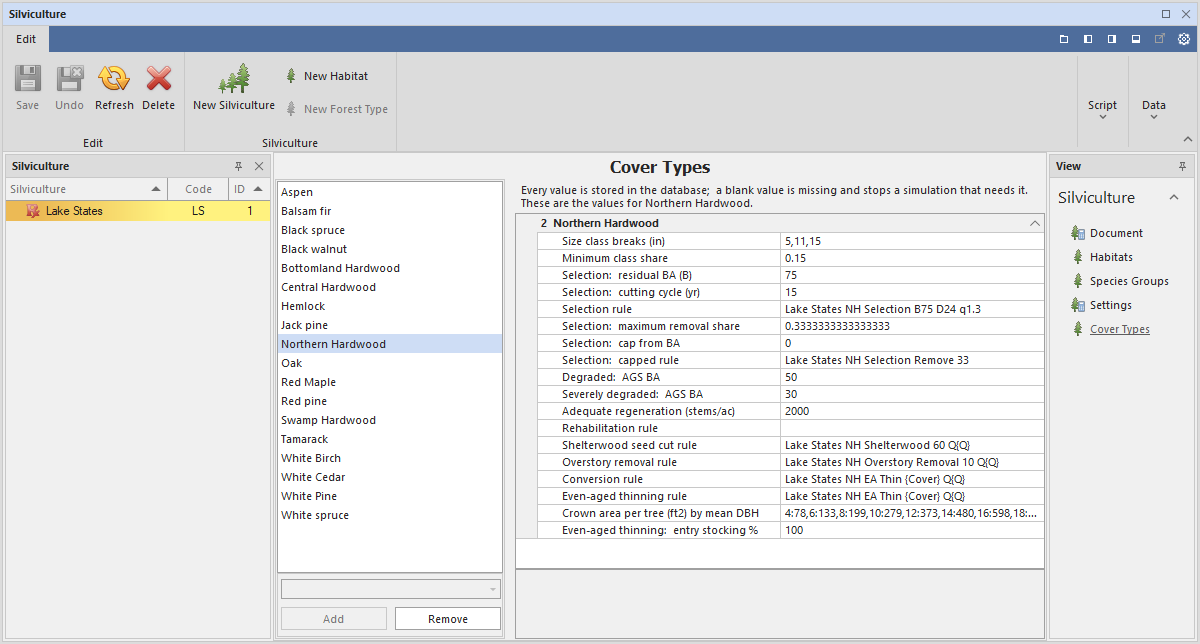The height and width of the screenshot is (644, 1200).
Task: Open the Cover Types link
Action: tap(1120, 329)
